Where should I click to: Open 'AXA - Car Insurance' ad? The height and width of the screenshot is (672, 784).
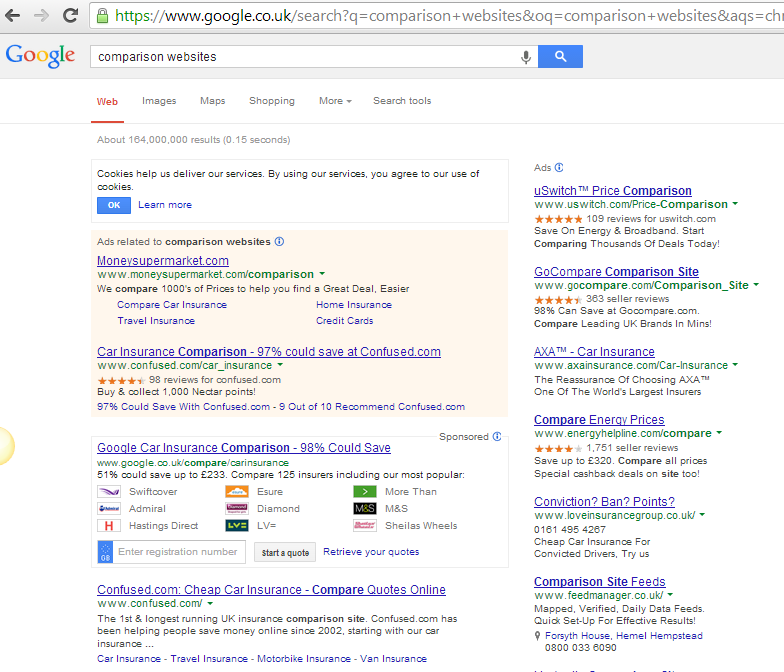pos(594,352)
